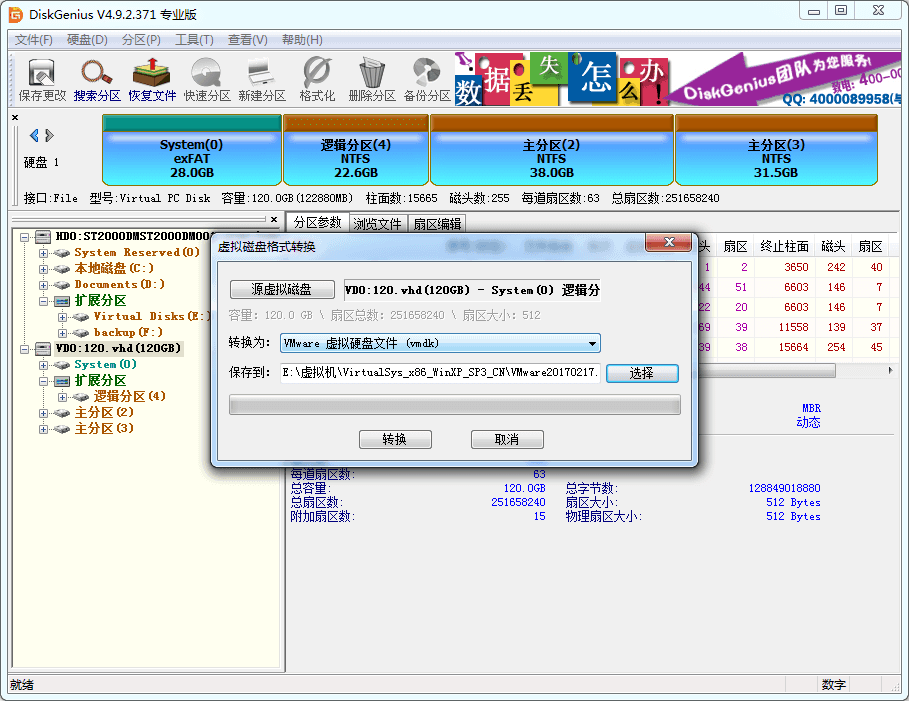909x701 pixels.
Task: Switch to the 浏览文件 tab
Action: [377, 224]
